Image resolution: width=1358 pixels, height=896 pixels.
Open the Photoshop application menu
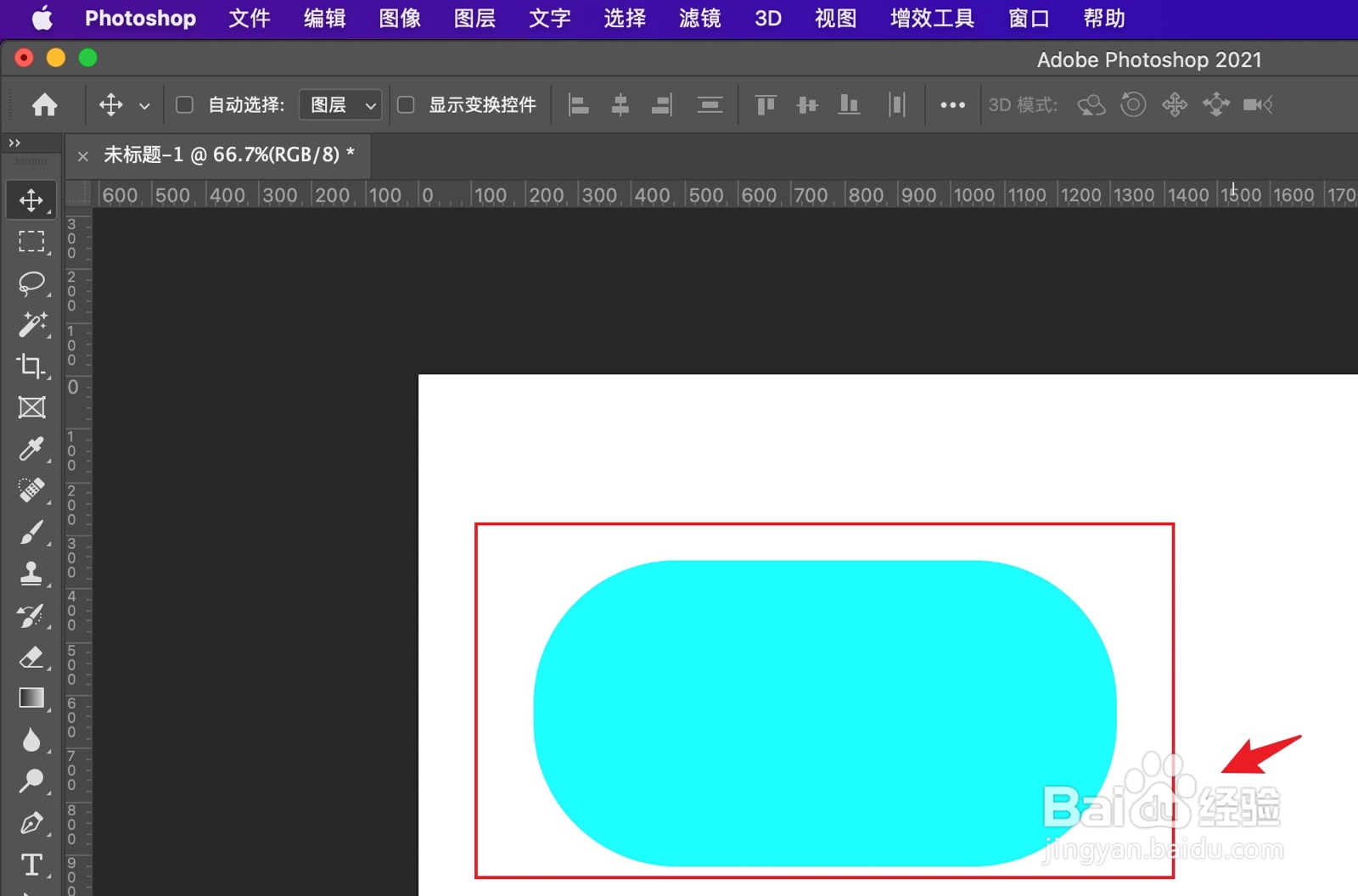[140, 18]
